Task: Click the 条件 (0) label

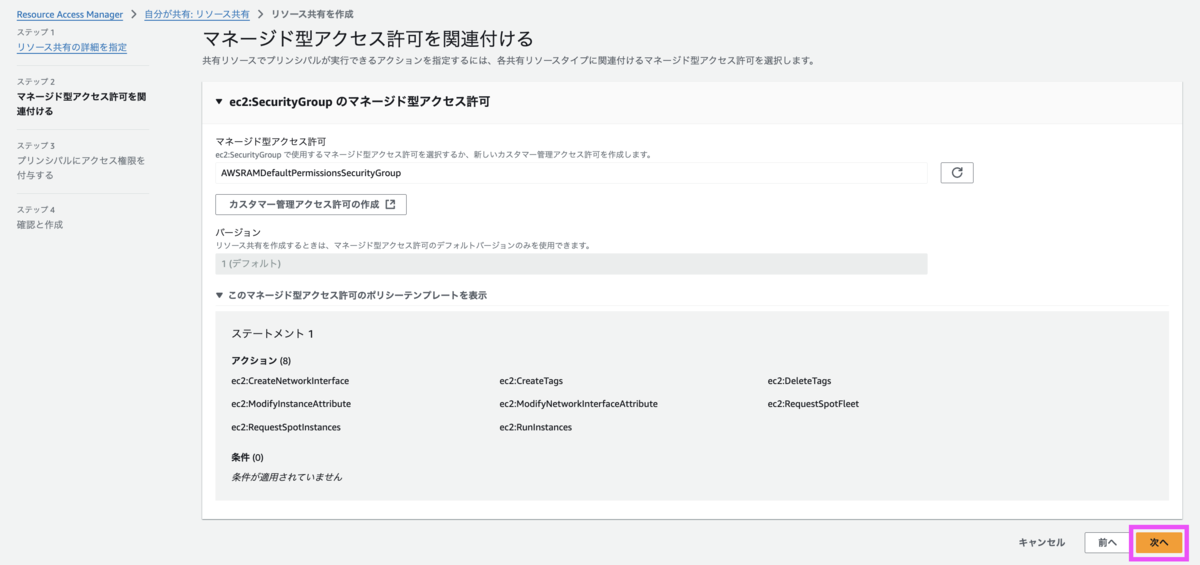Action: [247, 457]
